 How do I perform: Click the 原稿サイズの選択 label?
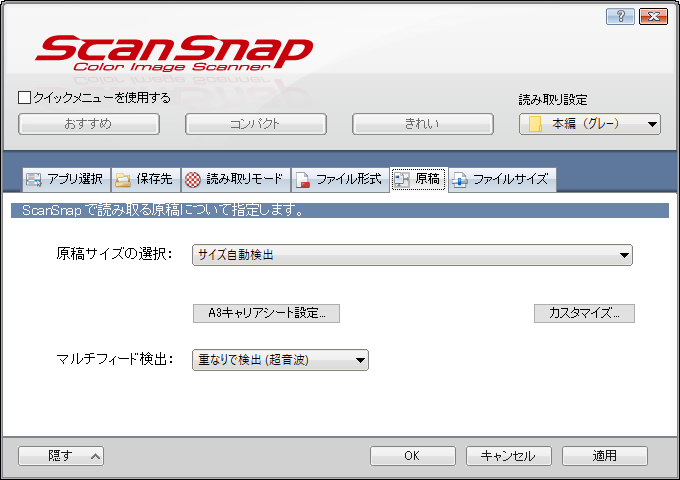point(114,254)
